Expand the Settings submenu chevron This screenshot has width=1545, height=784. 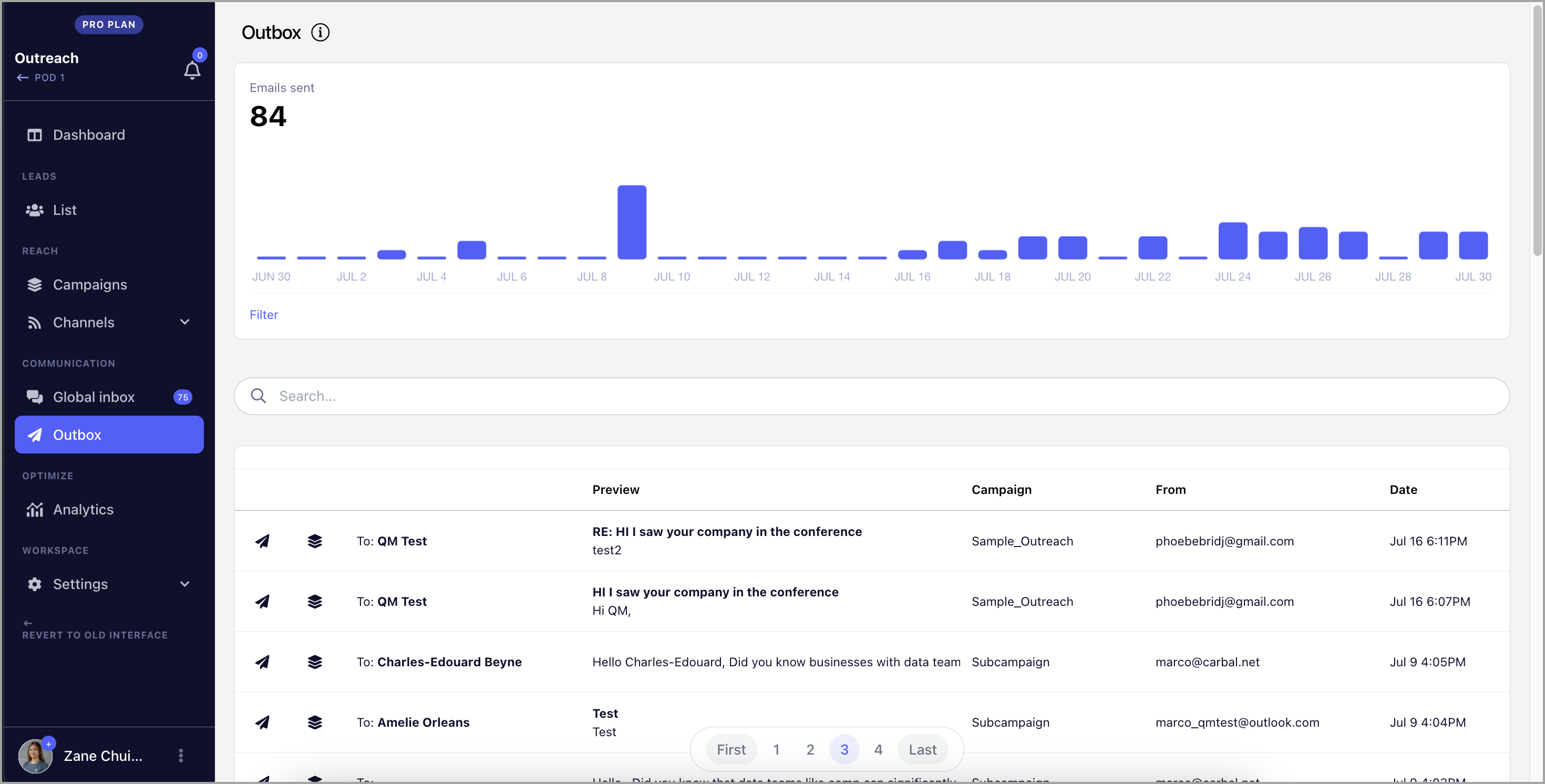pyautogui.click(x=185, y=584)
